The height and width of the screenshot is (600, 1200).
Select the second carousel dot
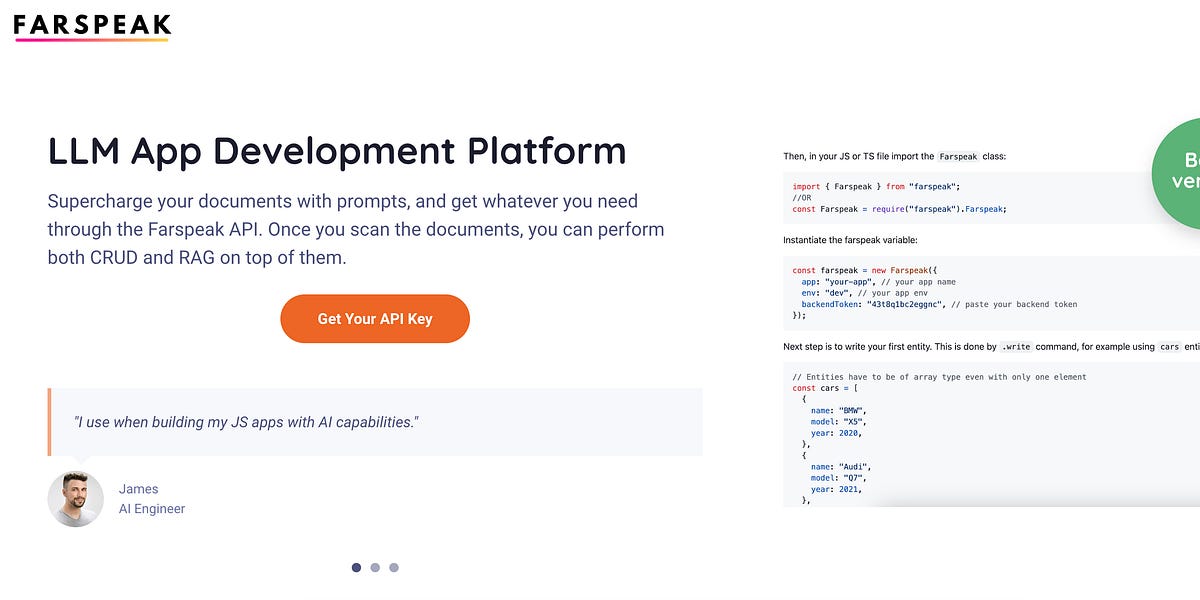point(375,567)
